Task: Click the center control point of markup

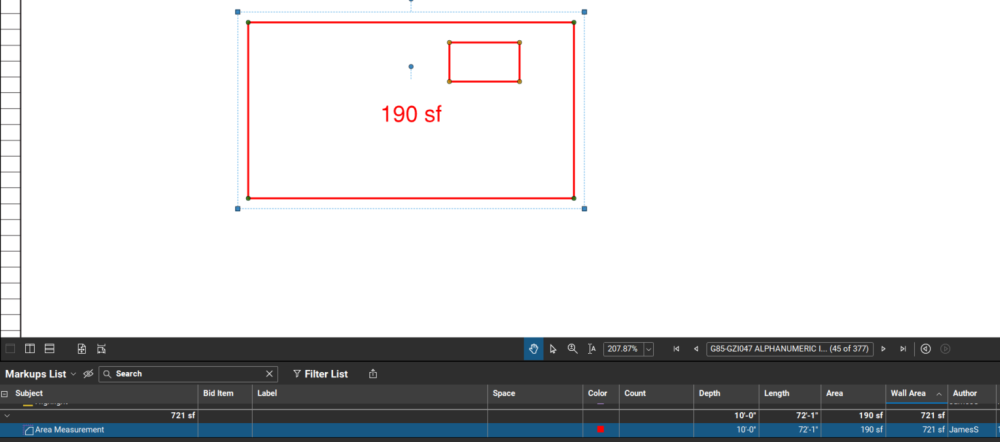Action: pyautogui.click(x=411, y=66)
